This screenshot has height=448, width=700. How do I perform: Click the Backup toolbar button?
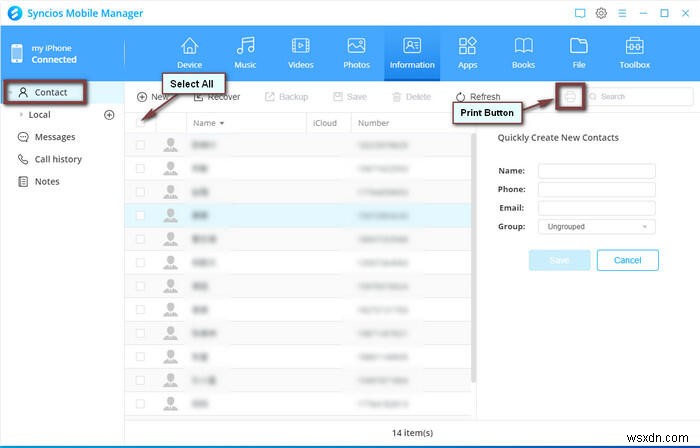pos(286,97)
